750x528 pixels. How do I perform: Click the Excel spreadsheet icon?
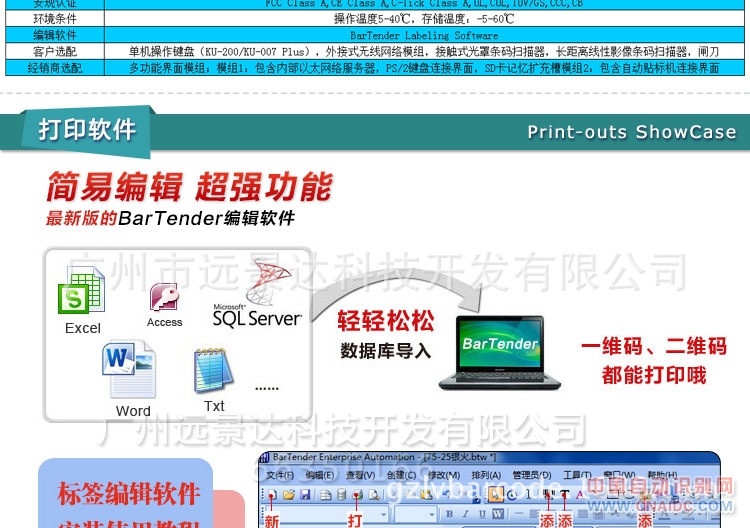pos(81,290)
